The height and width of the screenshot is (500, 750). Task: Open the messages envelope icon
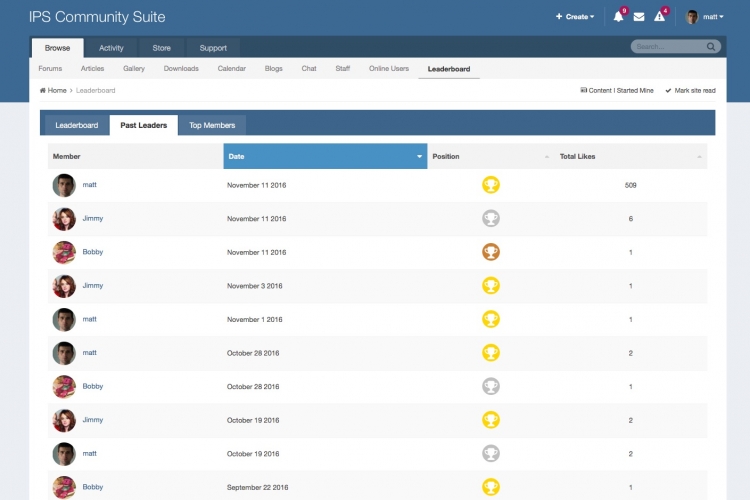pyautogui.click(x=639, y=17)
